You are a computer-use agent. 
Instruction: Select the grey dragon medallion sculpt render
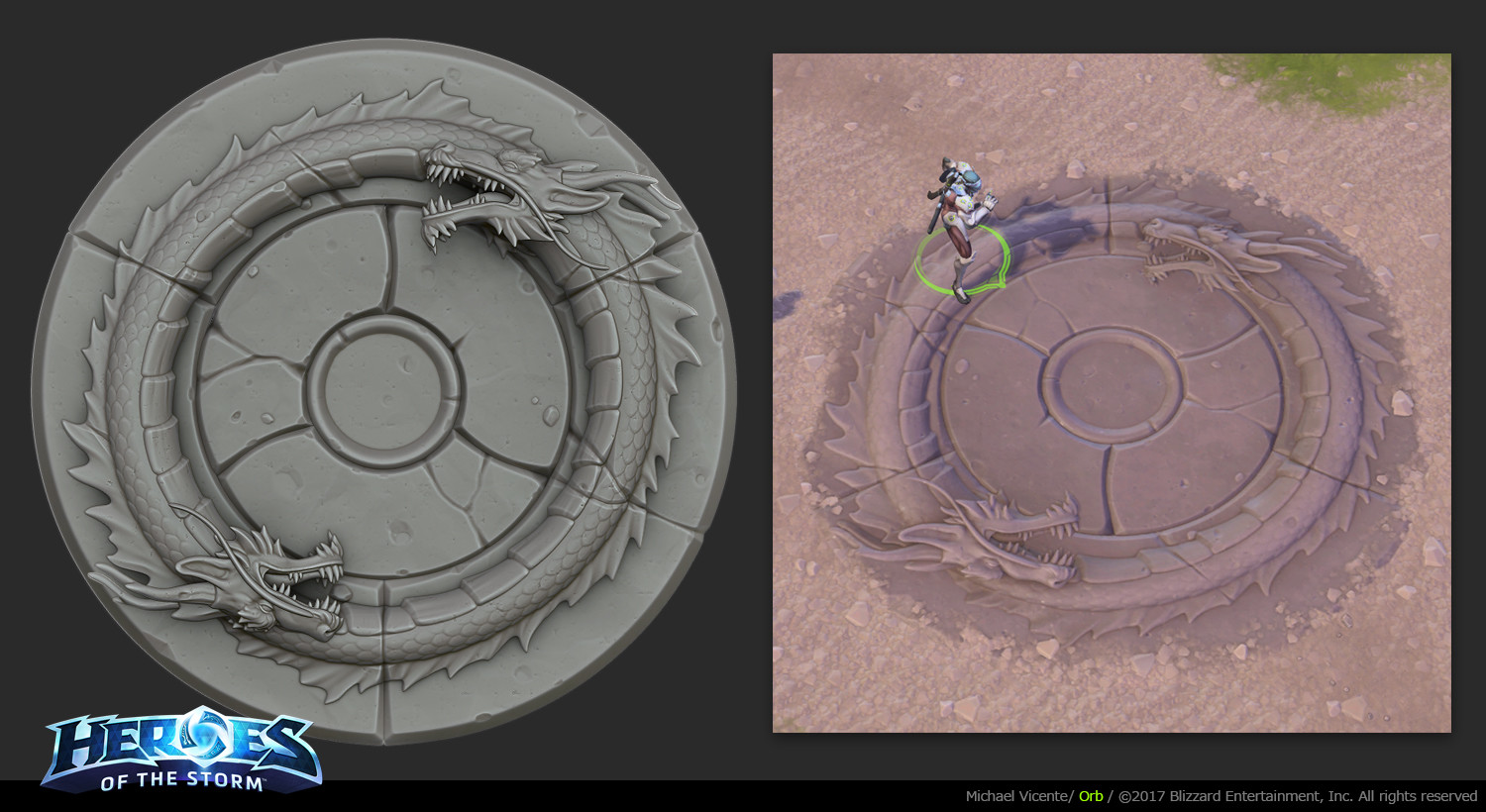[x=384, y=391]
